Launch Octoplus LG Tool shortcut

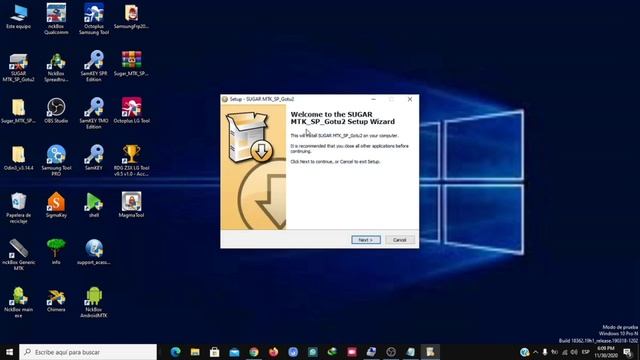(131, 111)
